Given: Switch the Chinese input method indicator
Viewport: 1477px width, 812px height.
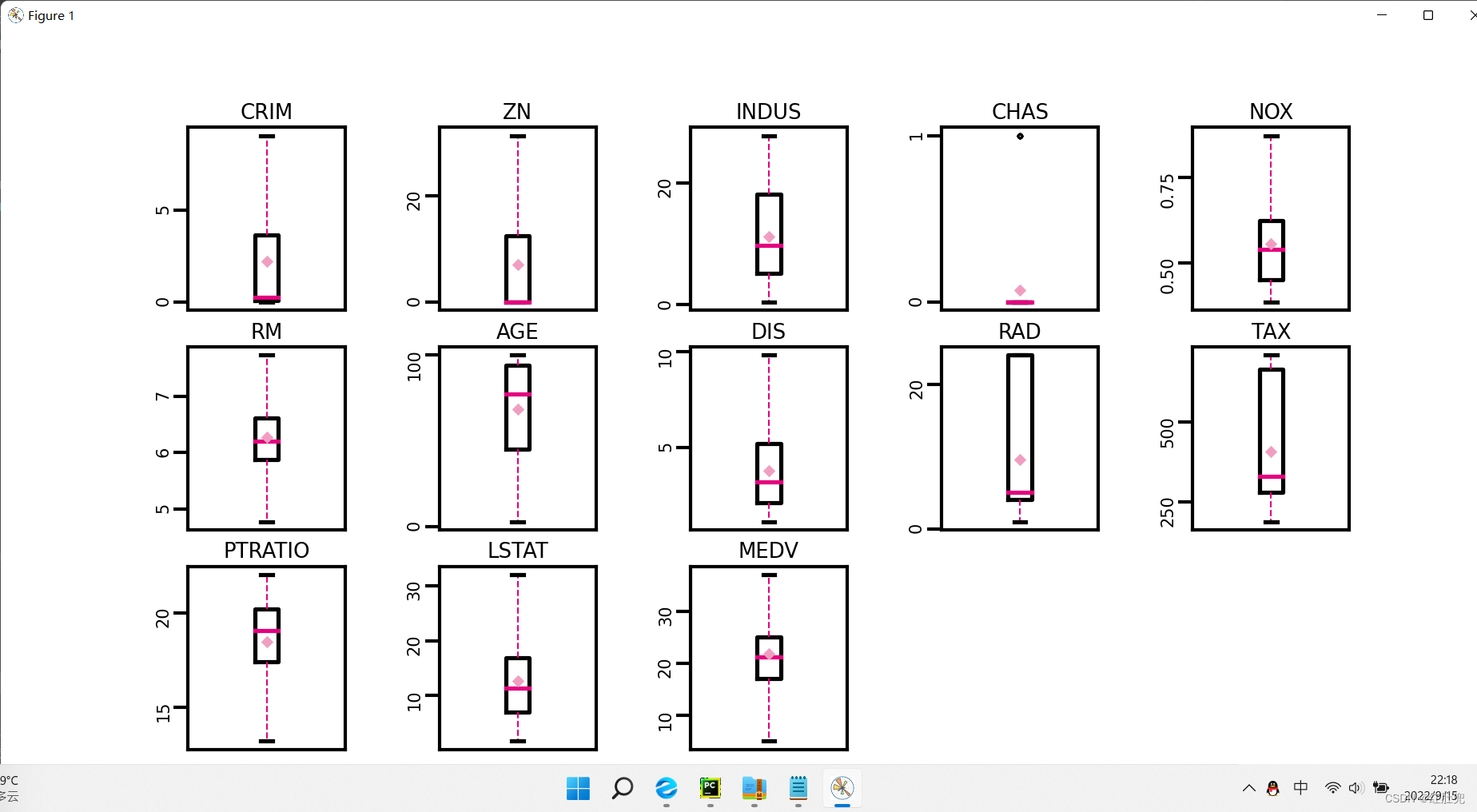Looking at the screenshot, I should pyautogui.click(x=1300, y=788).
